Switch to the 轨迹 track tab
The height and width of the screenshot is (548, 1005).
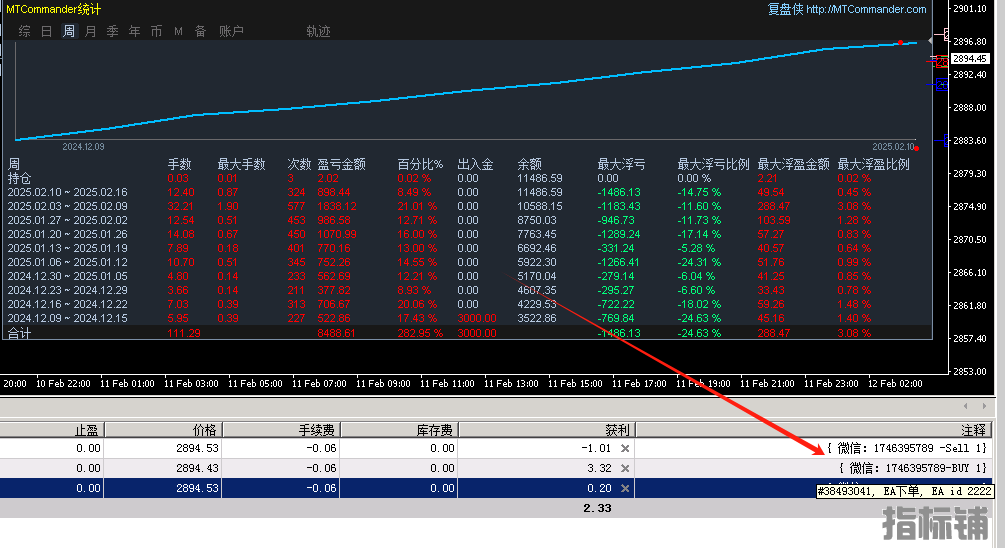pyautogui.click(x=318, y=31)
